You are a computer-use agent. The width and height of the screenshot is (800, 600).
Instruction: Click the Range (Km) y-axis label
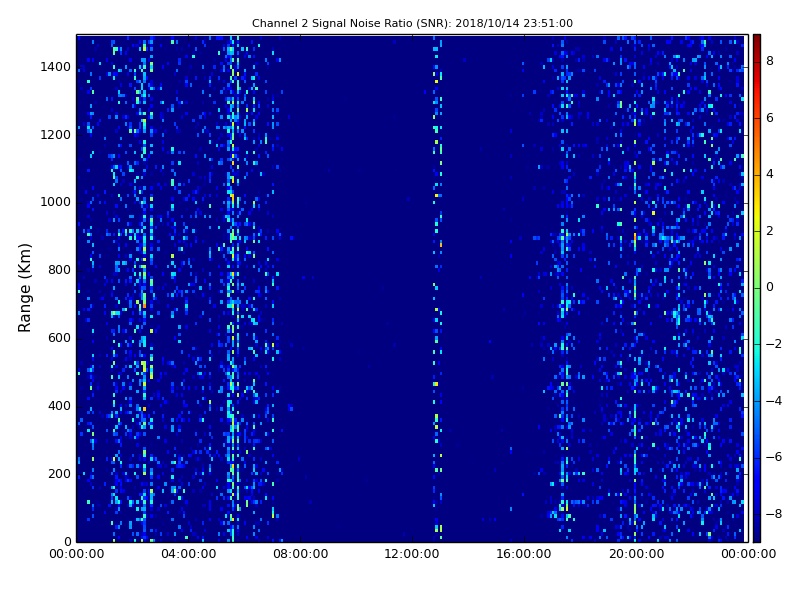point(24,288)
